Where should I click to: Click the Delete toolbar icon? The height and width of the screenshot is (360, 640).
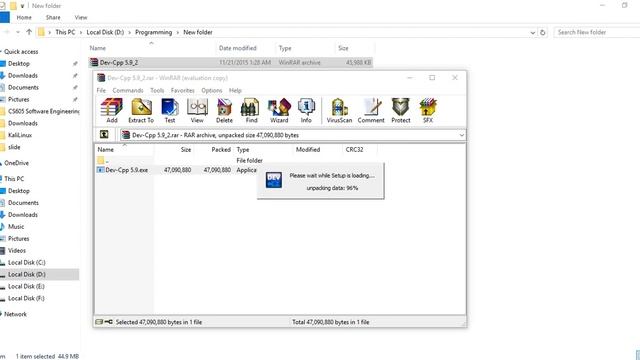click(x=224, y=111)
